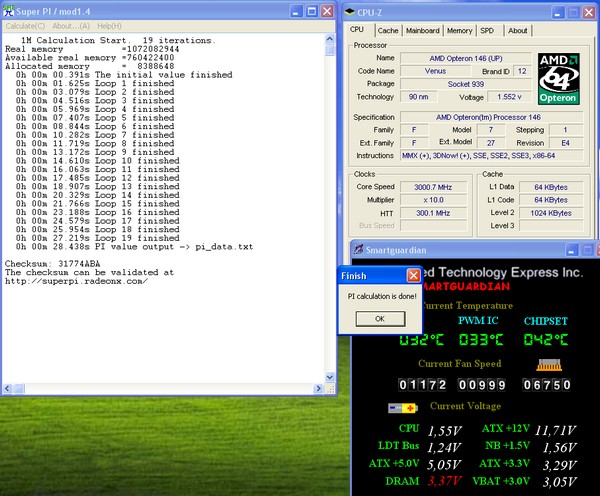Switch to the Mainboard tab in CPU-Z
600x496 pixels.
pyautogui.click(x=422, y=31)
